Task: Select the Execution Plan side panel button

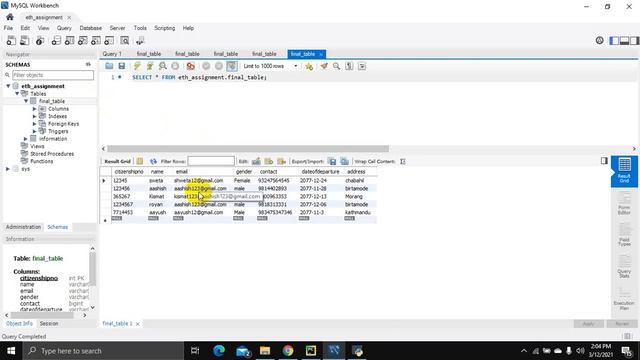Action: [x=624, y=298]
